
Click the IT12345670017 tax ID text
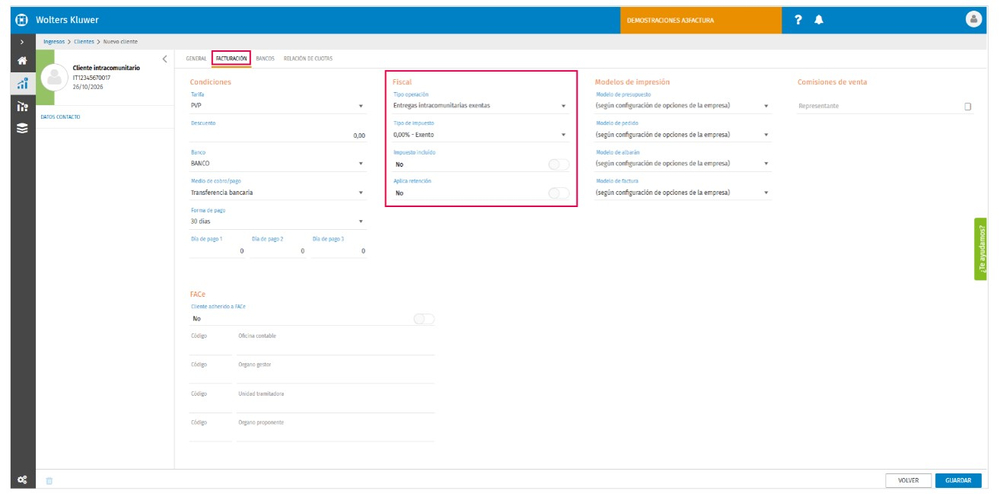click(92, 77)
